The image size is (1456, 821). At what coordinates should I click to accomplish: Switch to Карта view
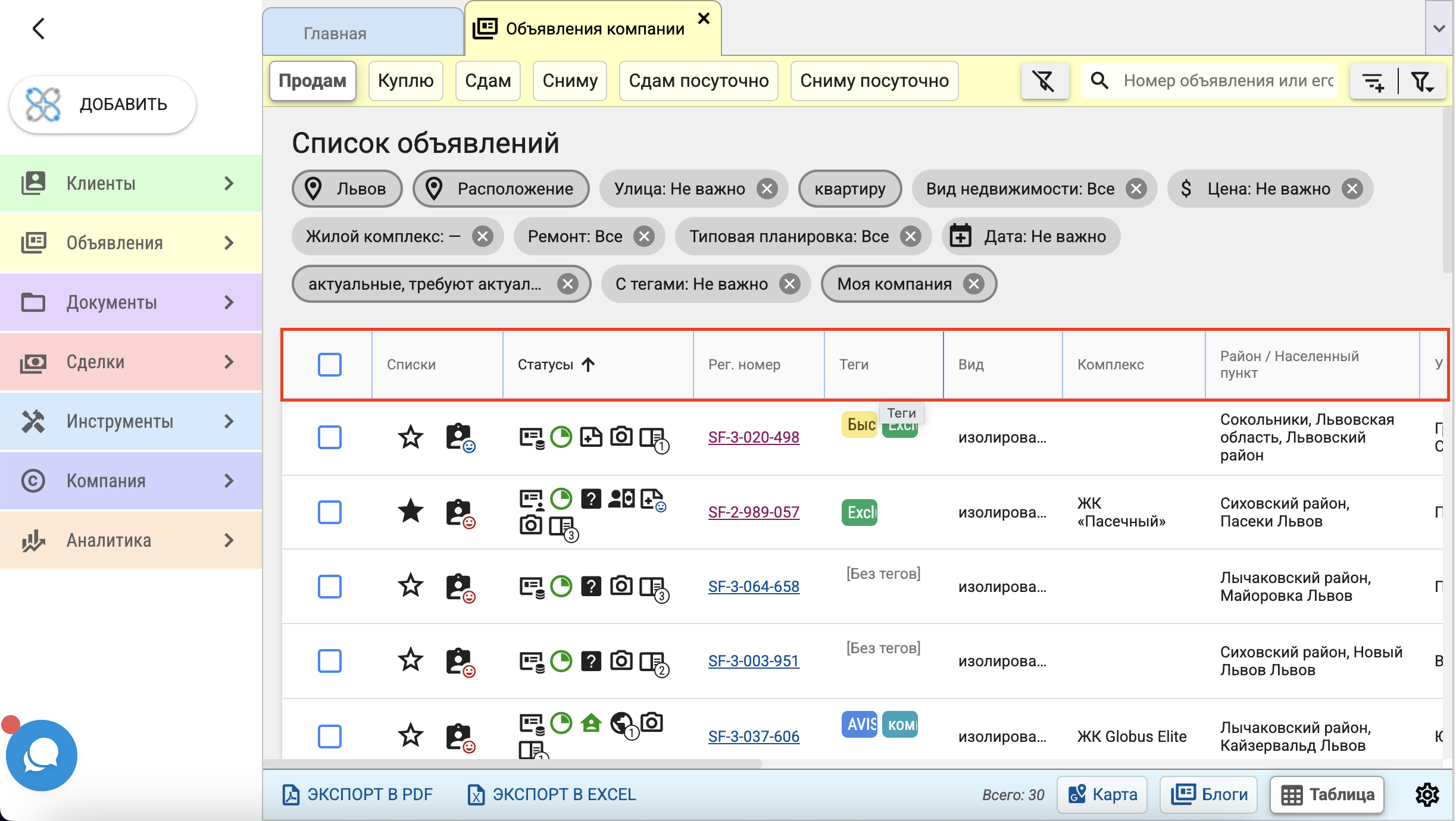[1102, 794]
